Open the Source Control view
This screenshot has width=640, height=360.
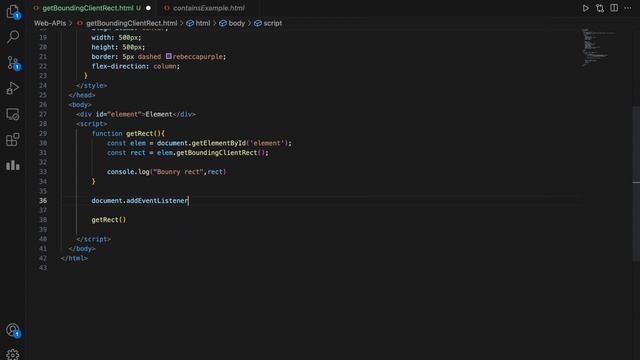pyautogui.click(x=13, y=63)
